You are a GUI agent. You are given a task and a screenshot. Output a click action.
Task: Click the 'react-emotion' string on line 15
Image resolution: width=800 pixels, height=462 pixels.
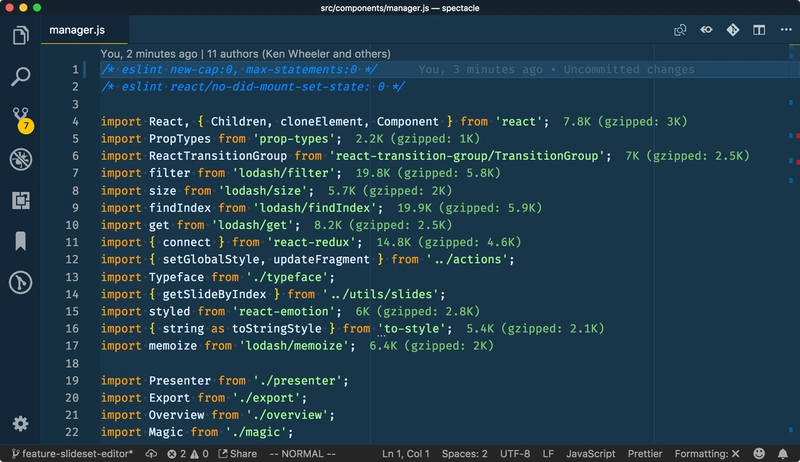pos(284,311)
